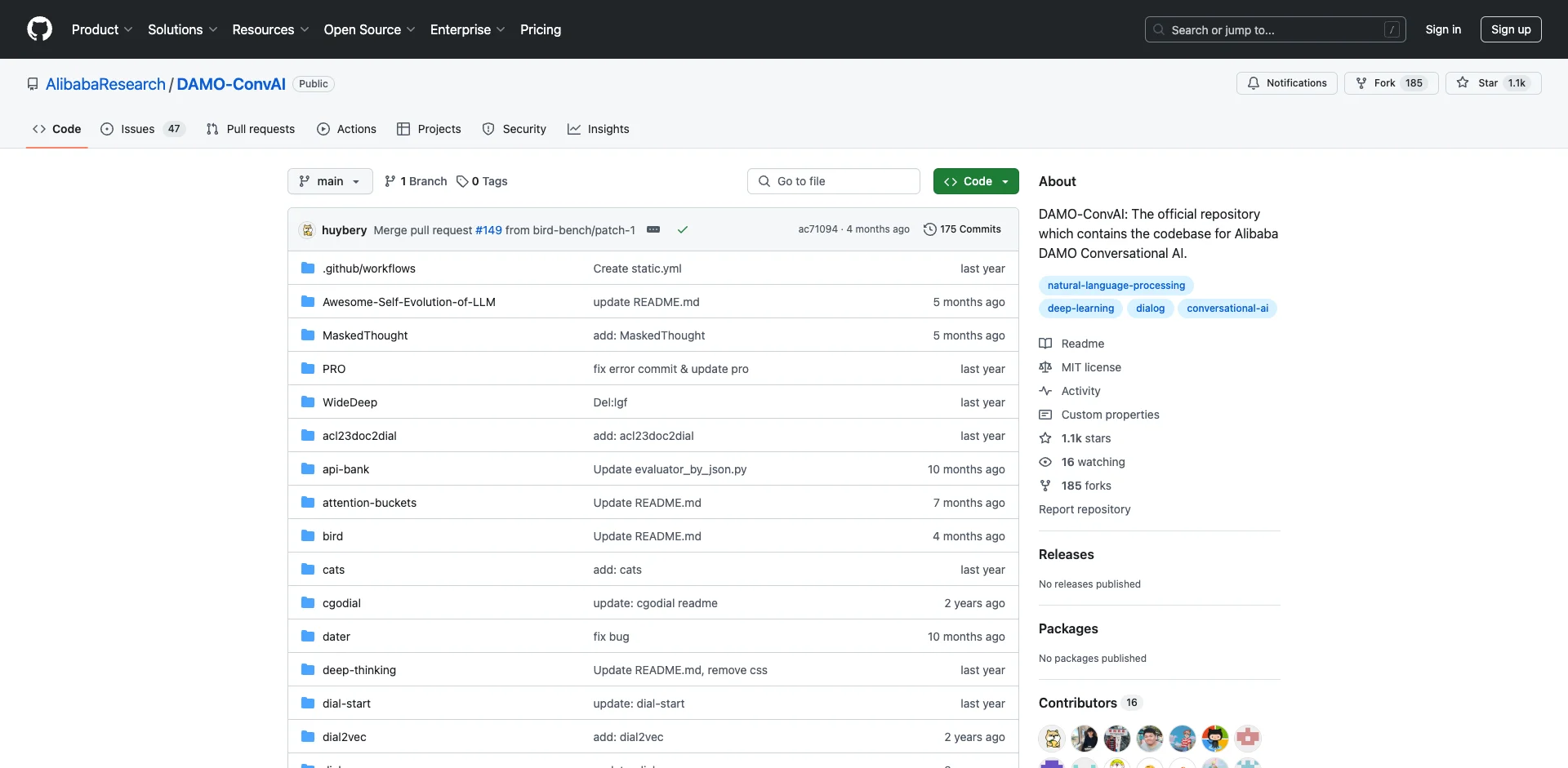Screen dimensions: 1568x768
Task: Click the Sign up button
Action: (x=1511, y=29)
